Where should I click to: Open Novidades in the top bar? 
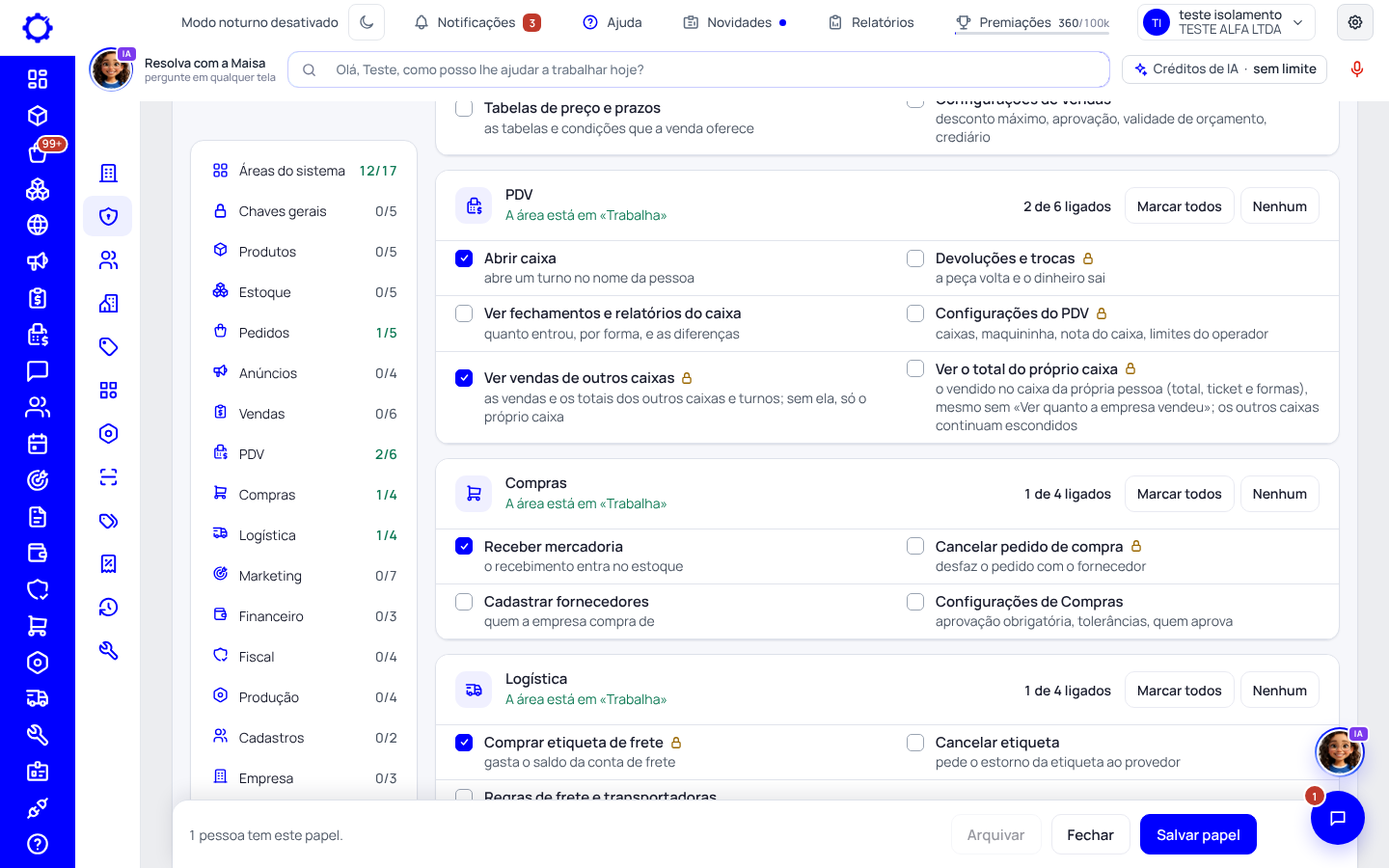click(x=735, y=22)
